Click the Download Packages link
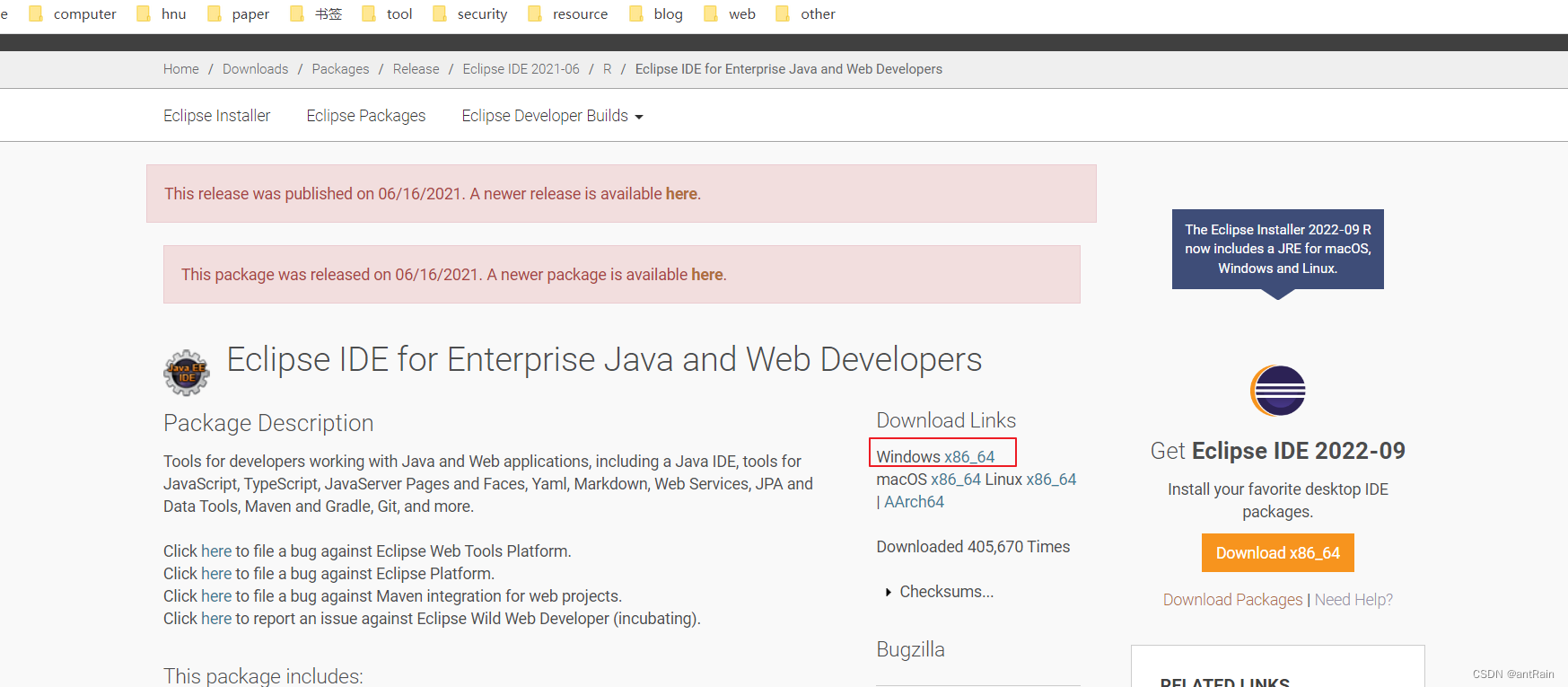The width and height of the screenshot is (1568, 687). point(1232,600)
